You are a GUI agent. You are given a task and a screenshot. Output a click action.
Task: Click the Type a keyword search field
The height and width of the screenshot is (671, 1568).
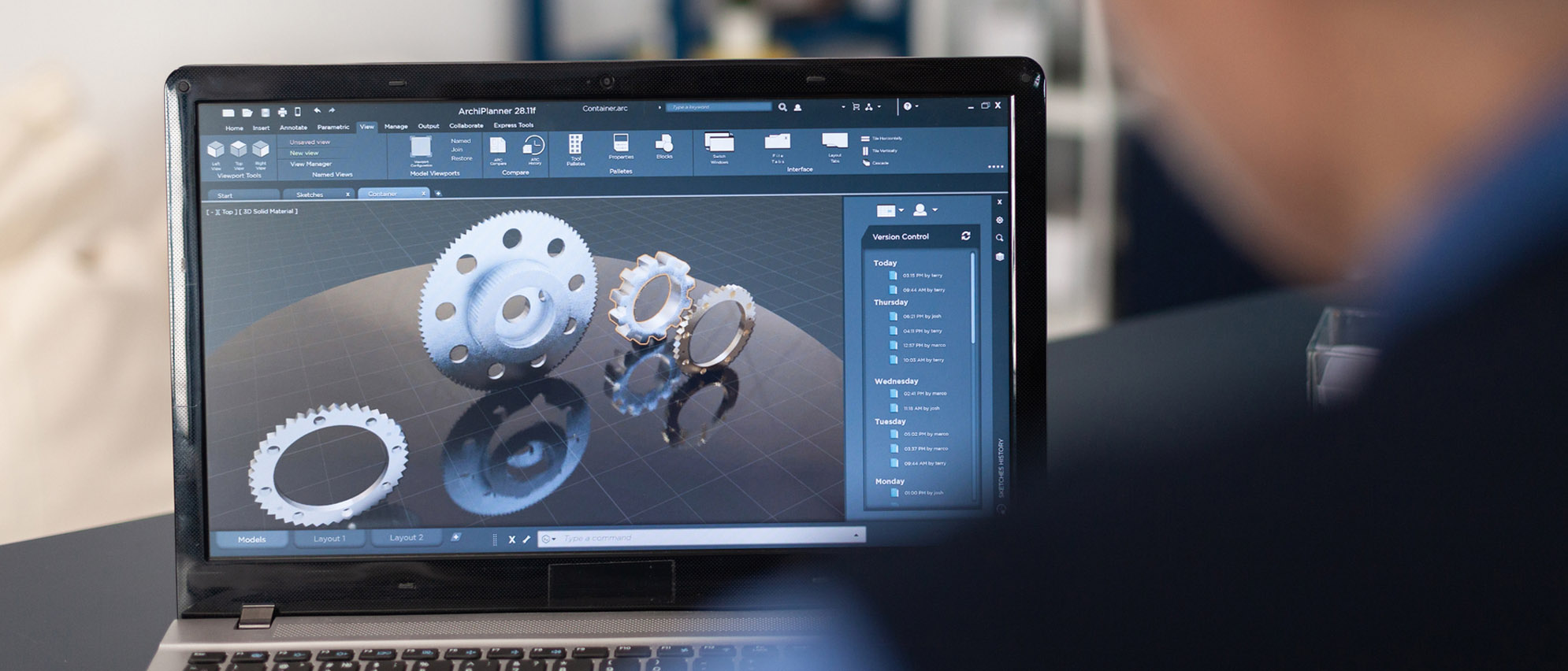(719, 107)
